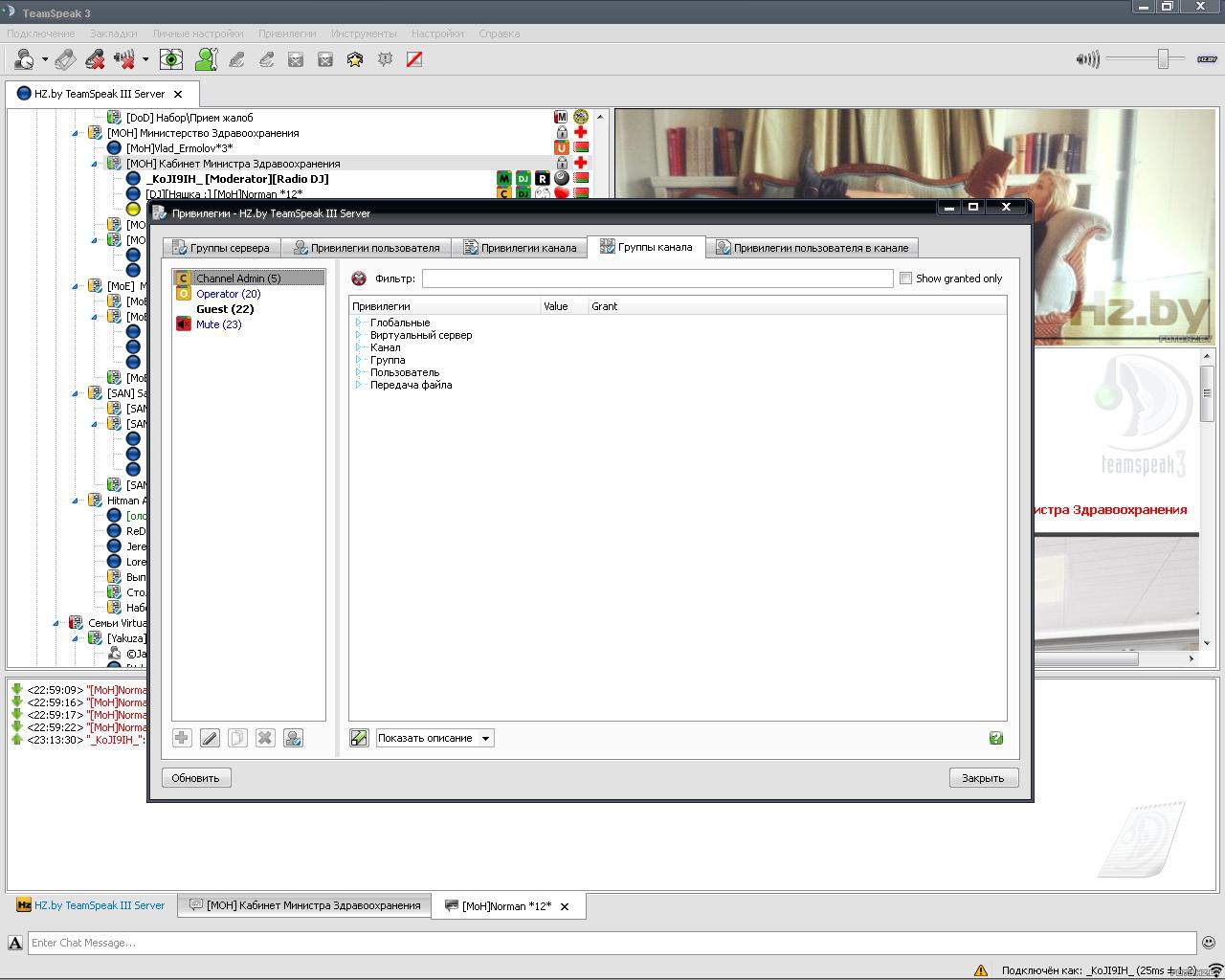Open the Показать описание dropdown
The height and width of the screenshot is (980, 1225).
tap(435, 738)
